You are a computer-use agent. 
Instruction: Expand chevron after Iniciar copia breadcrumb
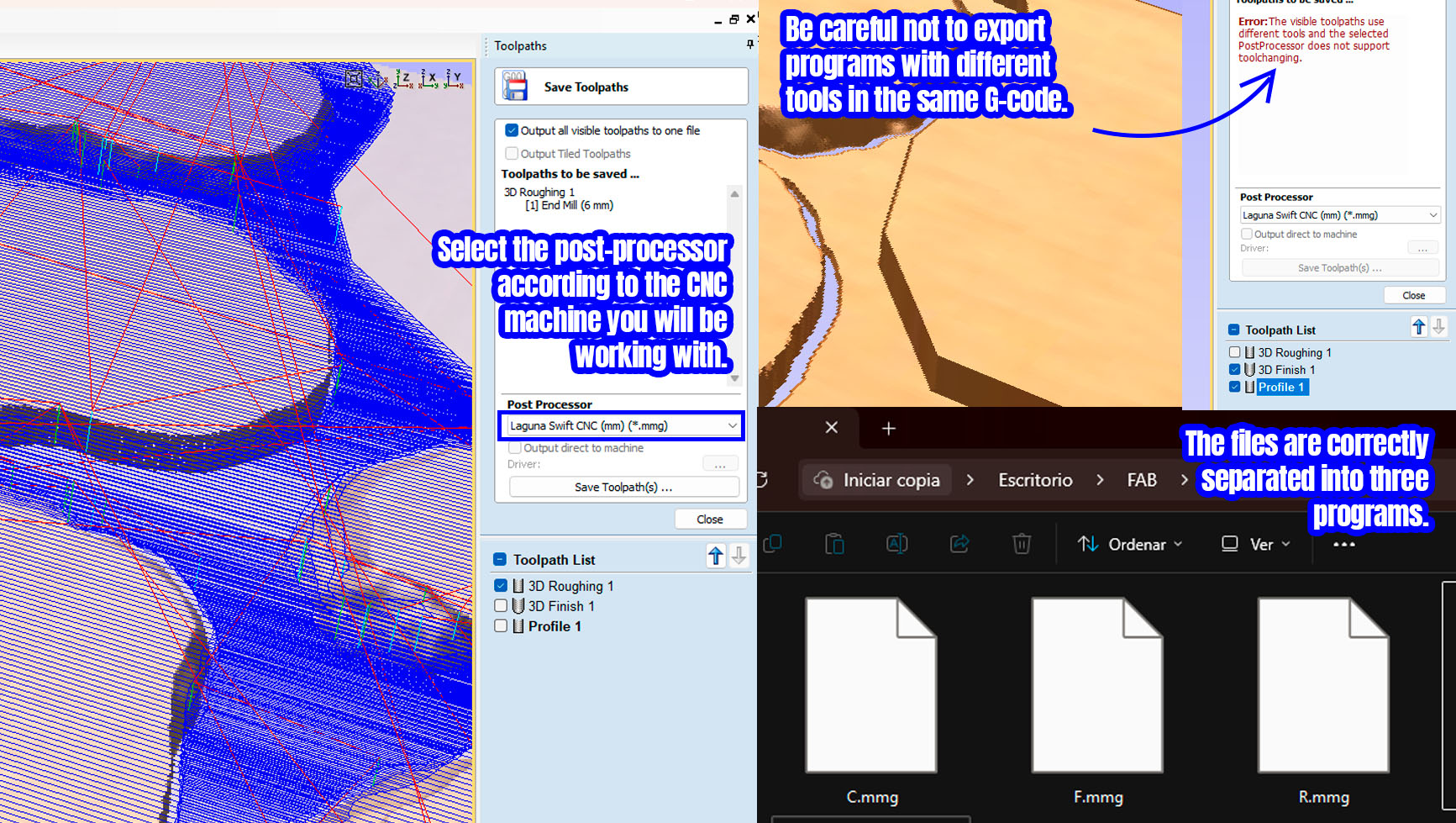970,480
